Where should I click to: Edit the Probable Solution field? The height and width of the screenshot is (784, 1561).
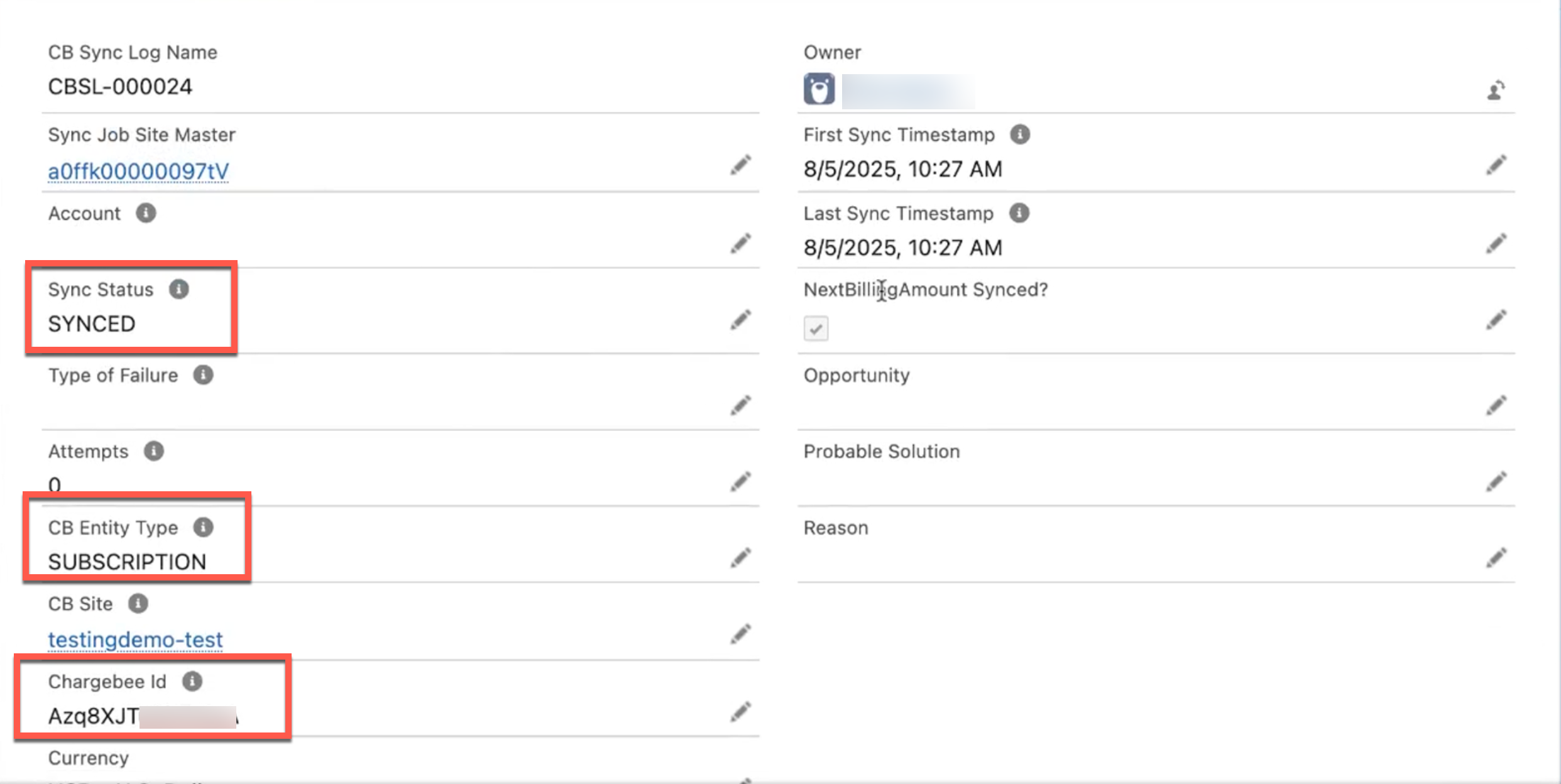click(1496, 482)
